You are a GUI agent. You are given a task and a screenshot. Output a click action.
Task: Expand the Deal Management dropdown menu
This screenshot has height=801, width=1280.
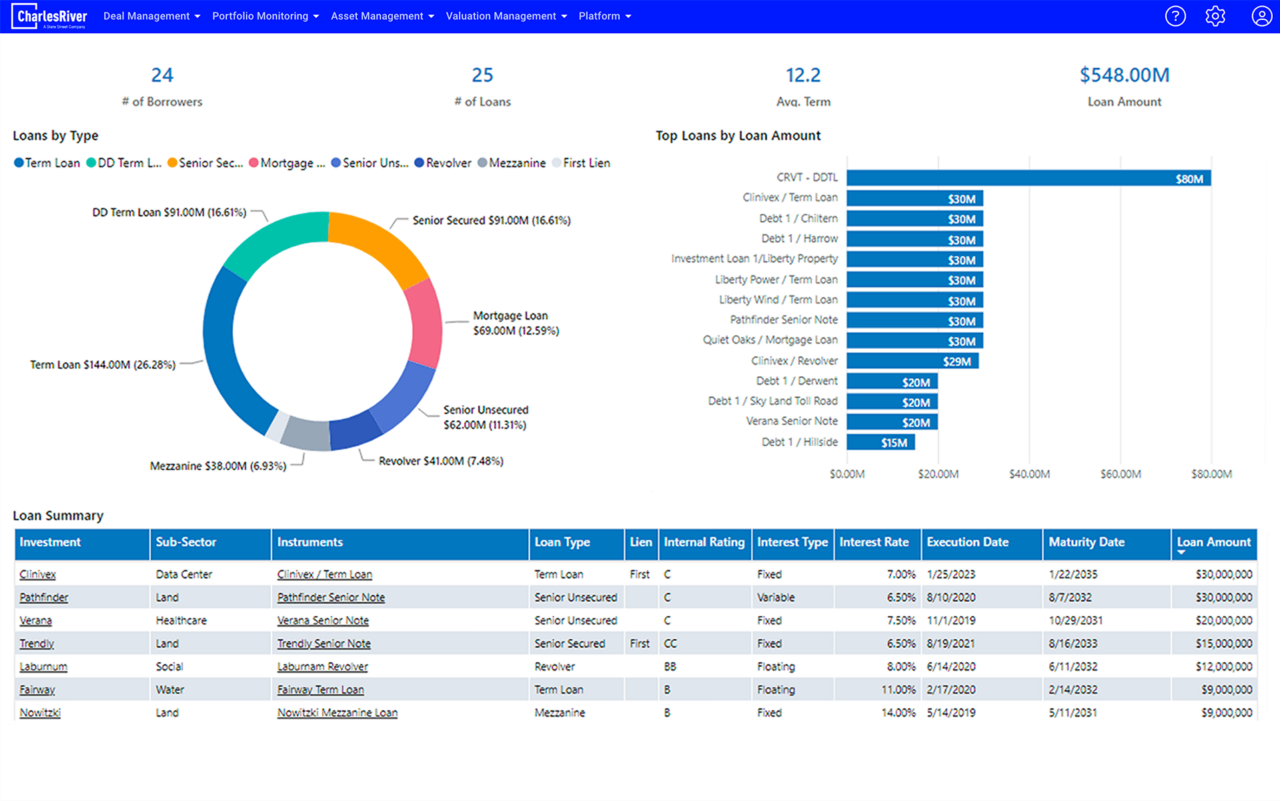pyautogui.click(x=151, y=16)
